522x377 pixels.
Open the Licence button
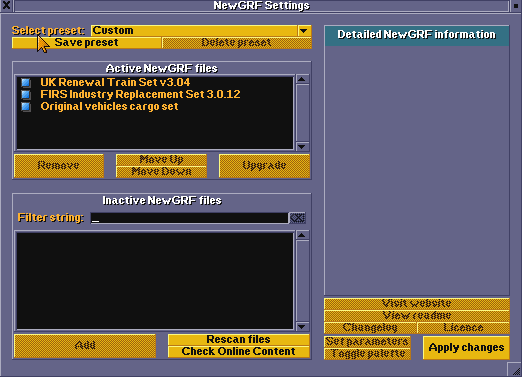point(463,328)
